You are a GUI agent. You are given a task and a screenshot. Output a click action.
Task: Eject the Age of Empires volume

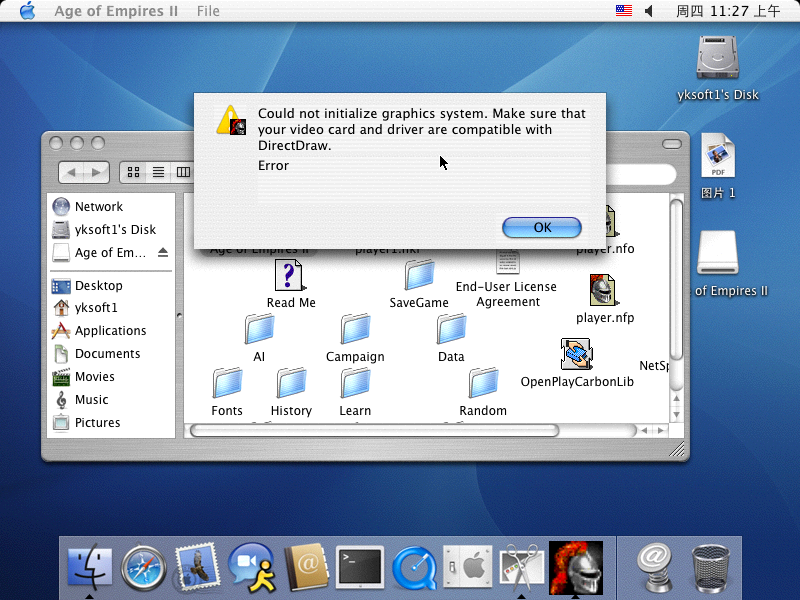[163, 252]
